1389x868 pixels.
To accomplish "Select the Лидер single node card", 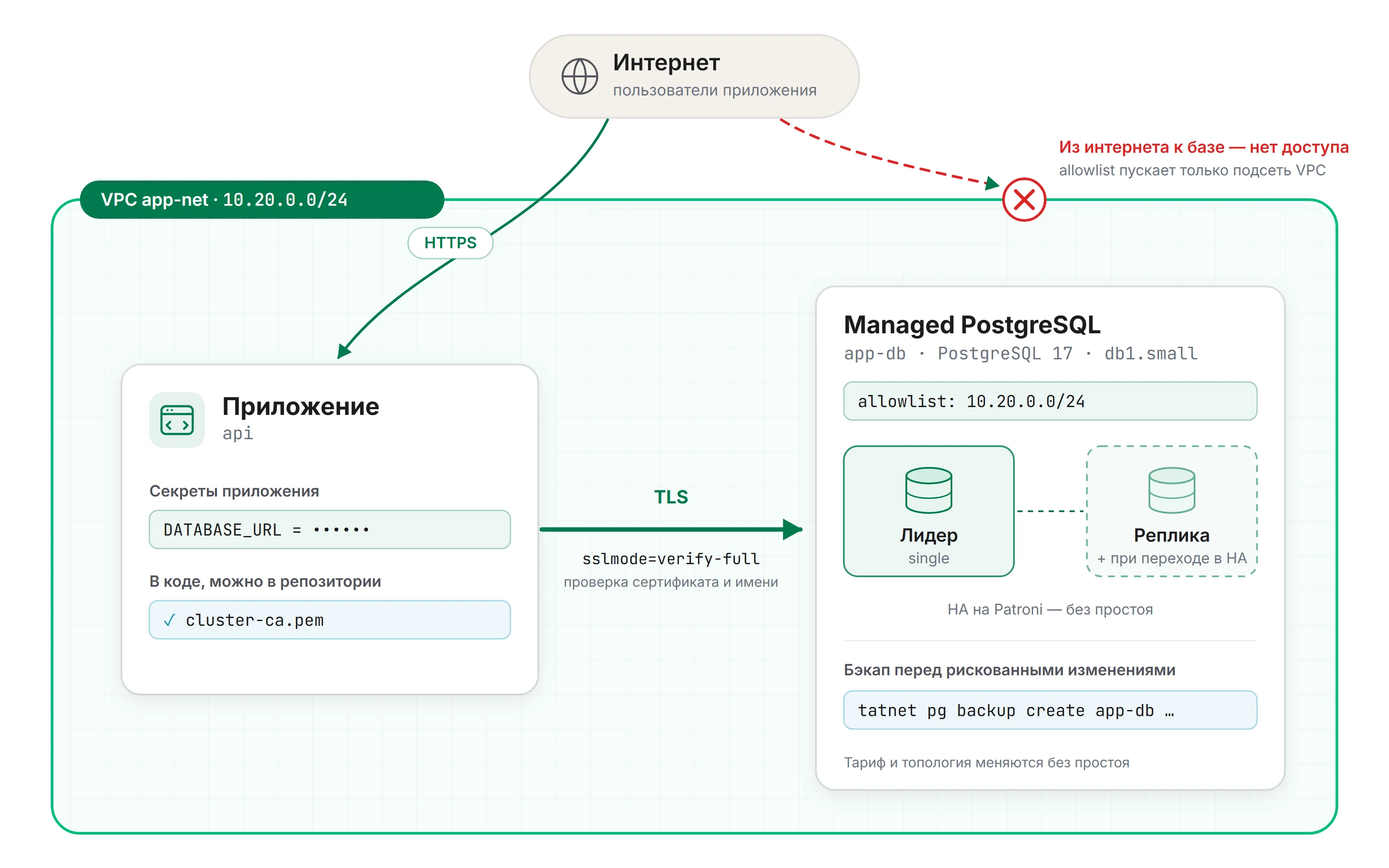I will pyautogui.click(x=928, y=511).
